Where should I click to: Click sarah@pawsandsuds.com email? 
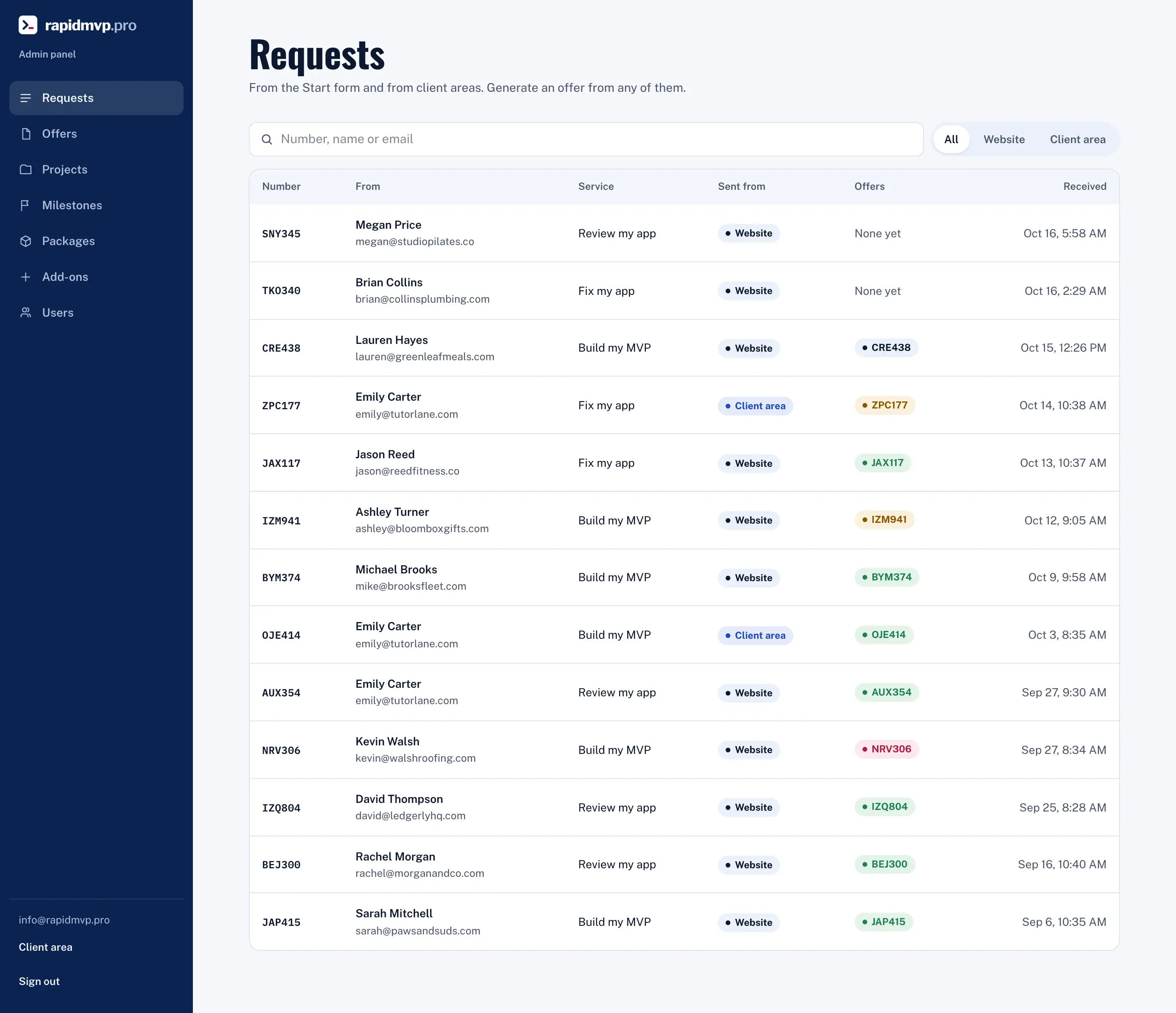[x=418, y=931]
